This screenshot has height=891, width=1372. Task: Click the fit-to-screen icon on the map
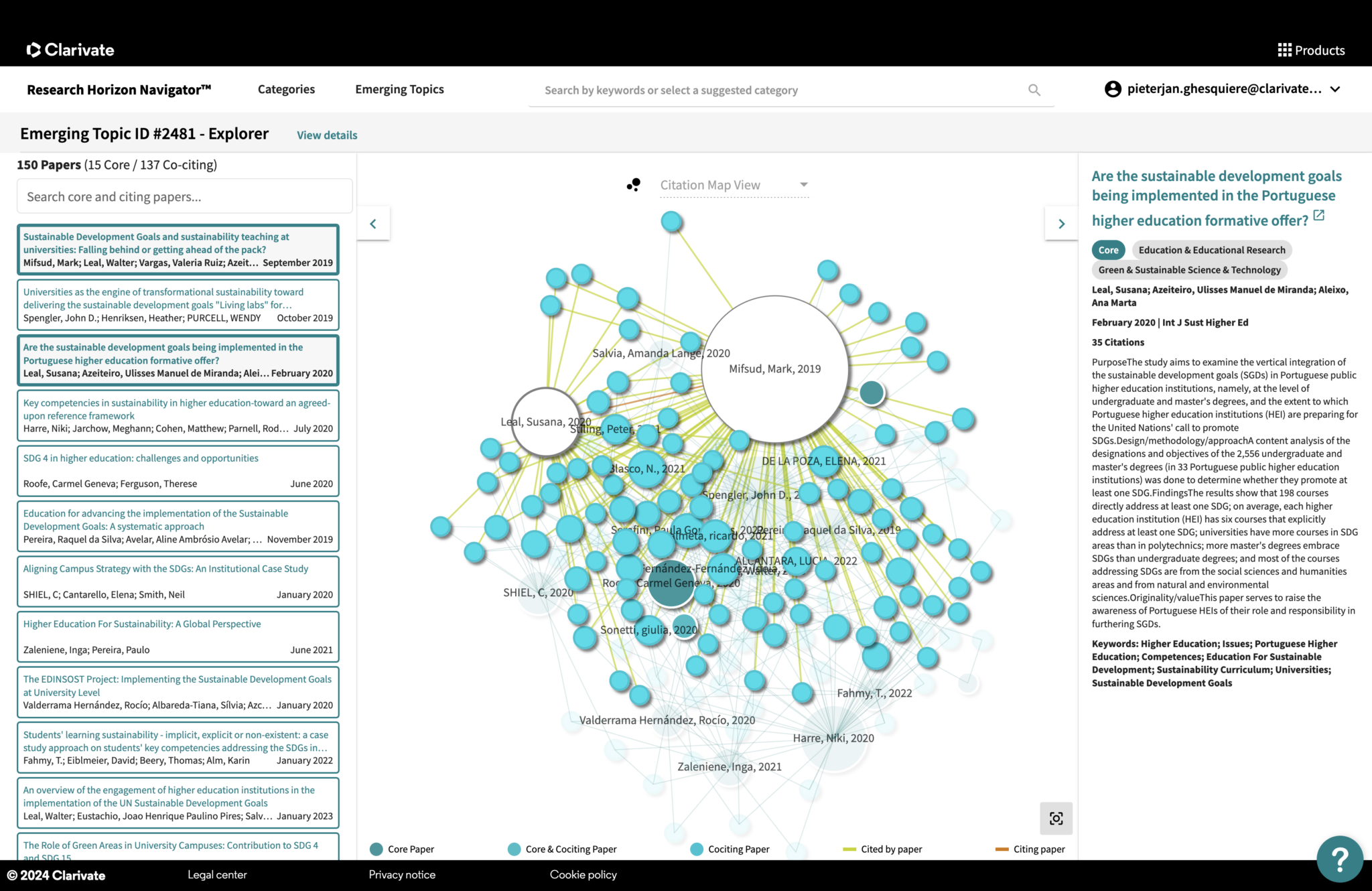click(1056, 818)
